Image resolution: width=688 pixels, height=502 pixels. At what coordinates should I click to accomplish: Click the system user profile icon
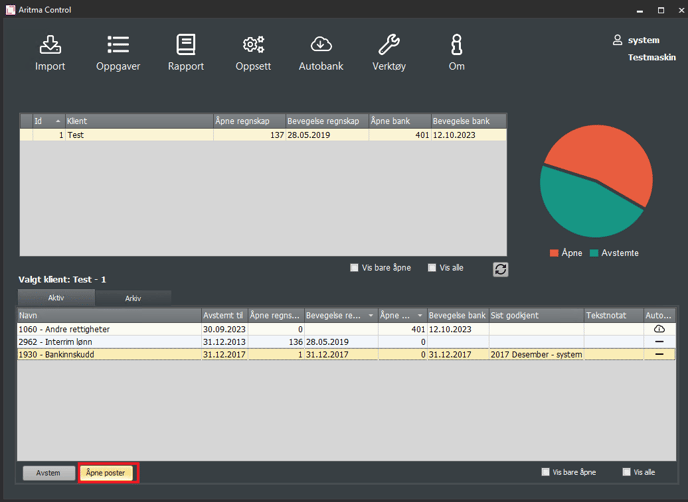click(x=618, y=40)
